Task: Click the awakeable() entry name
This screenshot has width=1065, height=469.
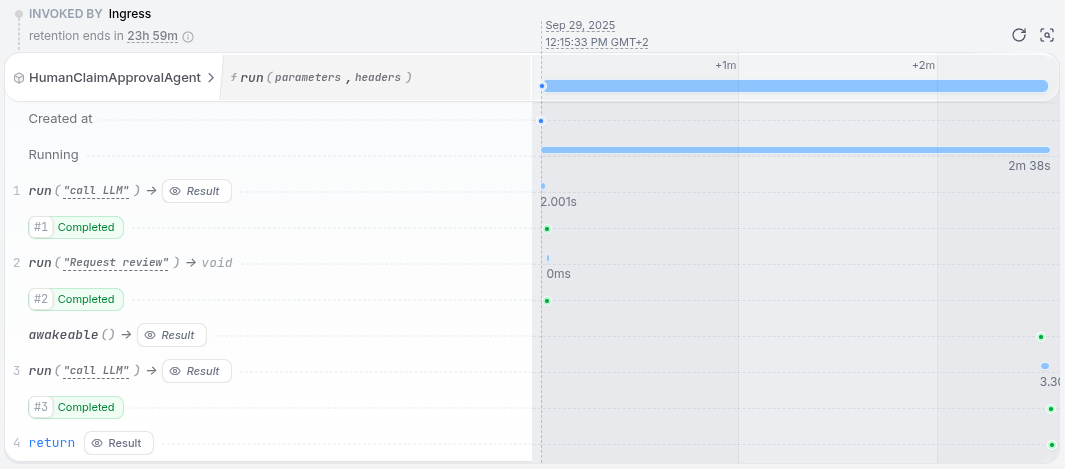Action: coord(73,335)
